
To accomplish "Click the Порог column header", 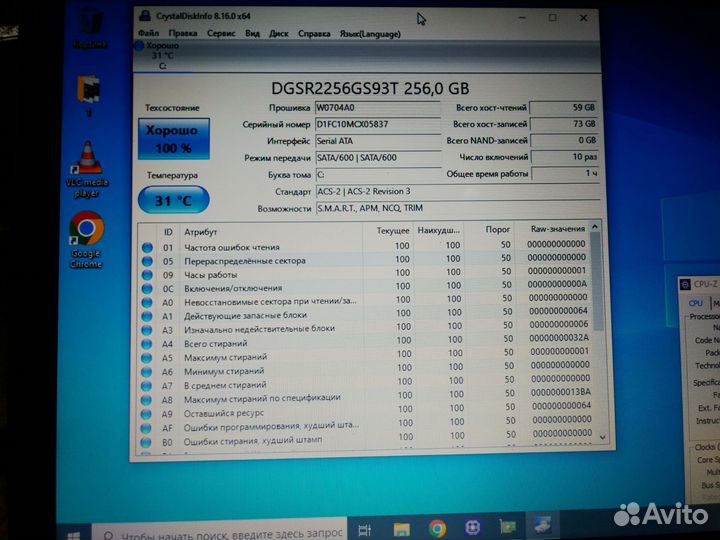I will [x=497, y=229].
